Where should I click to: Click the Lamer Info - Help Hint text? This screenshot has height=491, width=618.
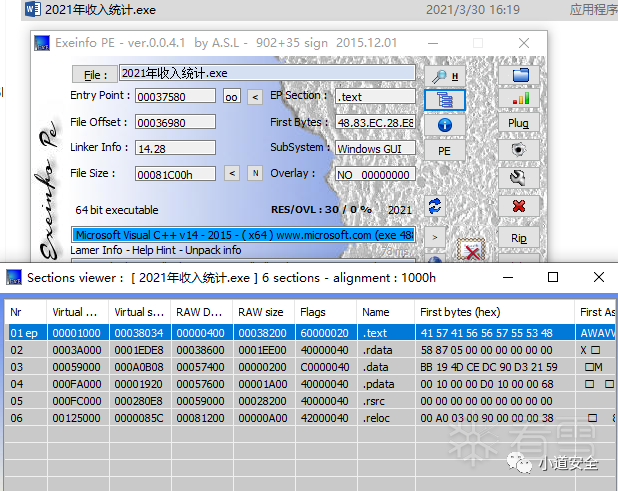tap(155, 250)
